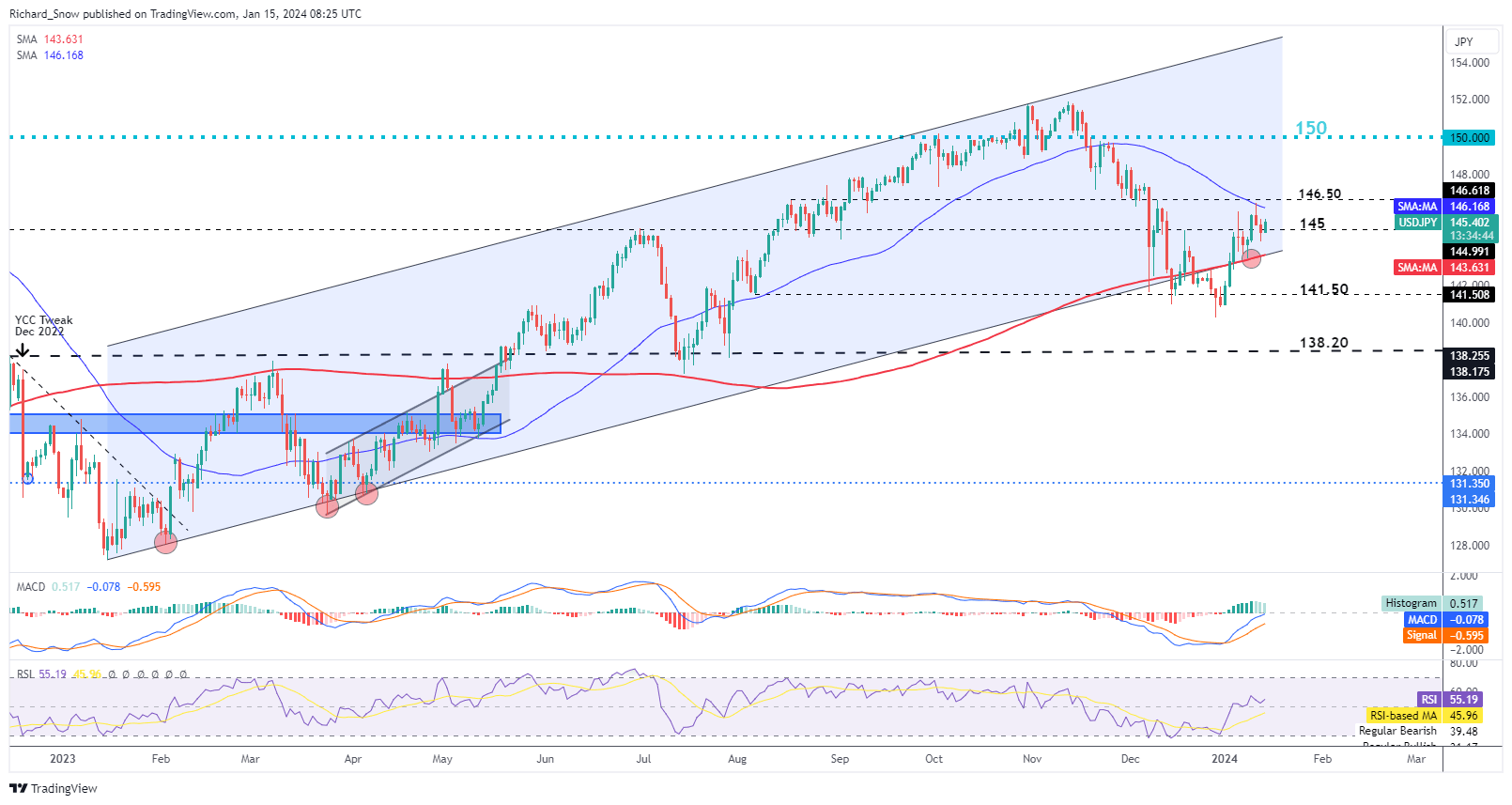This screenshot has height=805, width=1512.
Task: Click the USDJPY price tag 145.402
Action: [x=1446, y=223]
